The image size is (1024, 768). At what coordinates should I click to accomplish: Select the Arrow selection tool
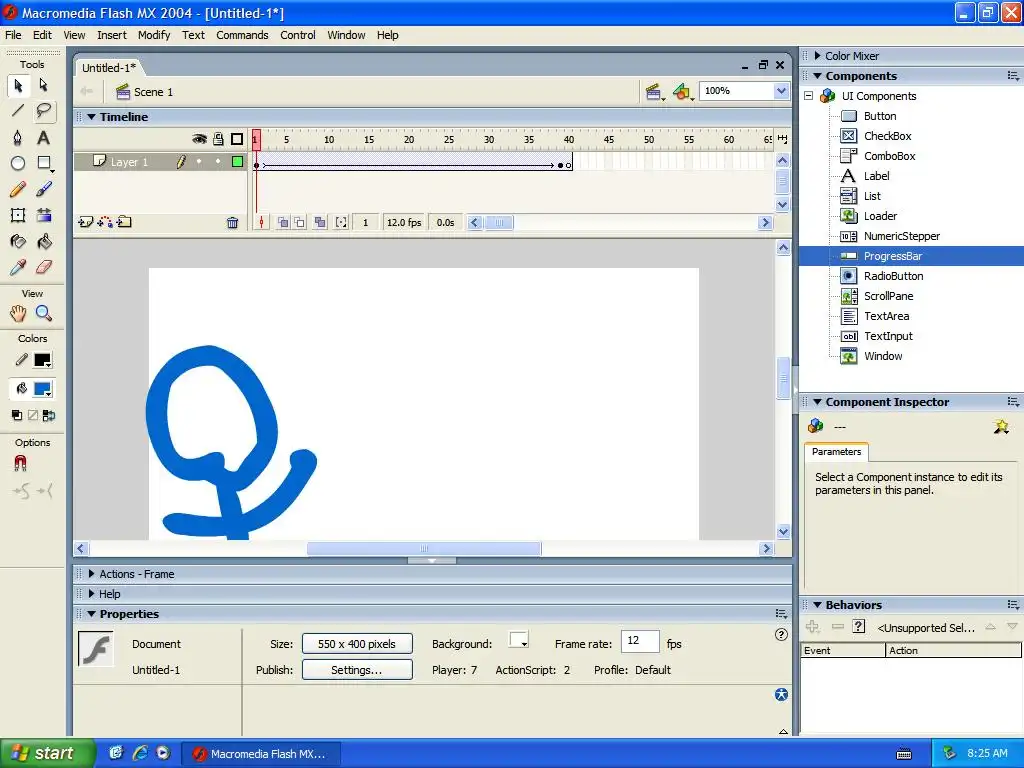tap(18, 86)
